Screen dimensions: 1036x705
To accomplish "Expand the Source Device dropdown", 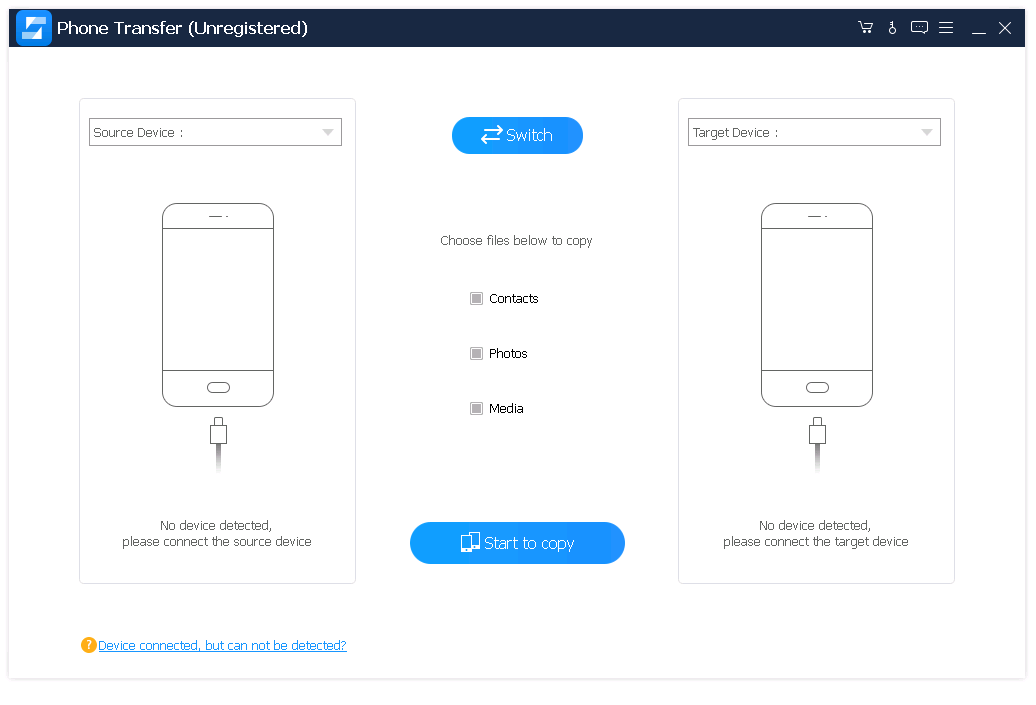I will coord(327,132).
